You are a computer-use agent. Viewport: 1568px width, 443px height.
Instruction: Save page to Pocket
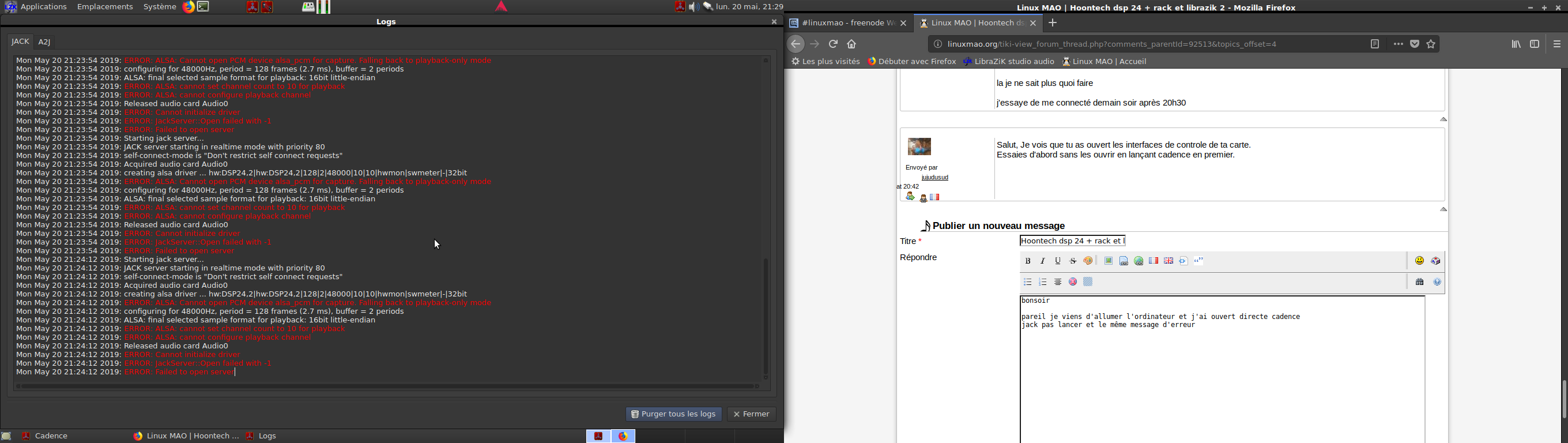[1415, 44]
